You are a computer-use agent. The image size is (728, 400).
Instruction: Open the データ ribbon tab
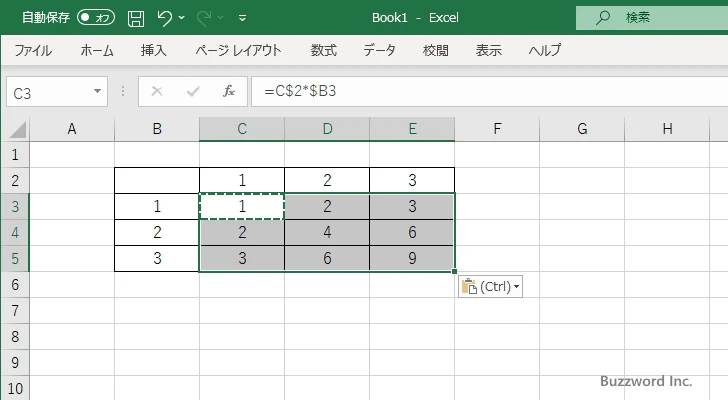click(379, 50)
